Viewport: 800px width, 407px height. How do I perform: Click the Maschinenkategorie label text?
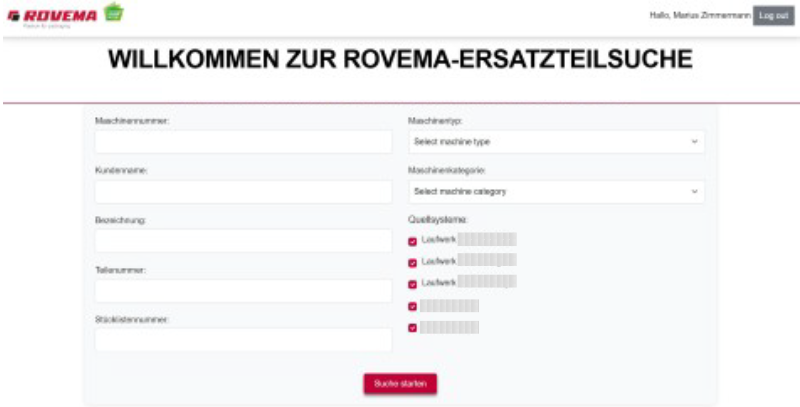click(x=447, y=170)
